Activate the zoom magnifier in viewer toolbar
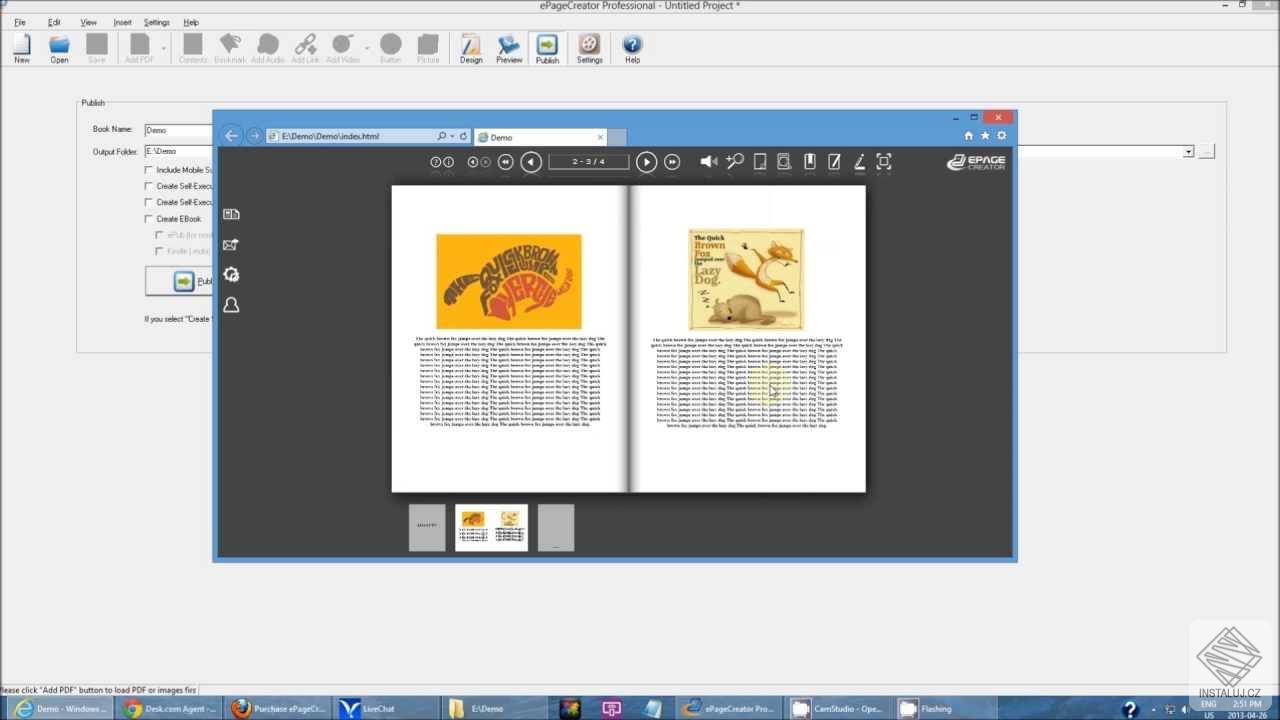 pyautogui.click(x=735, y=162)
